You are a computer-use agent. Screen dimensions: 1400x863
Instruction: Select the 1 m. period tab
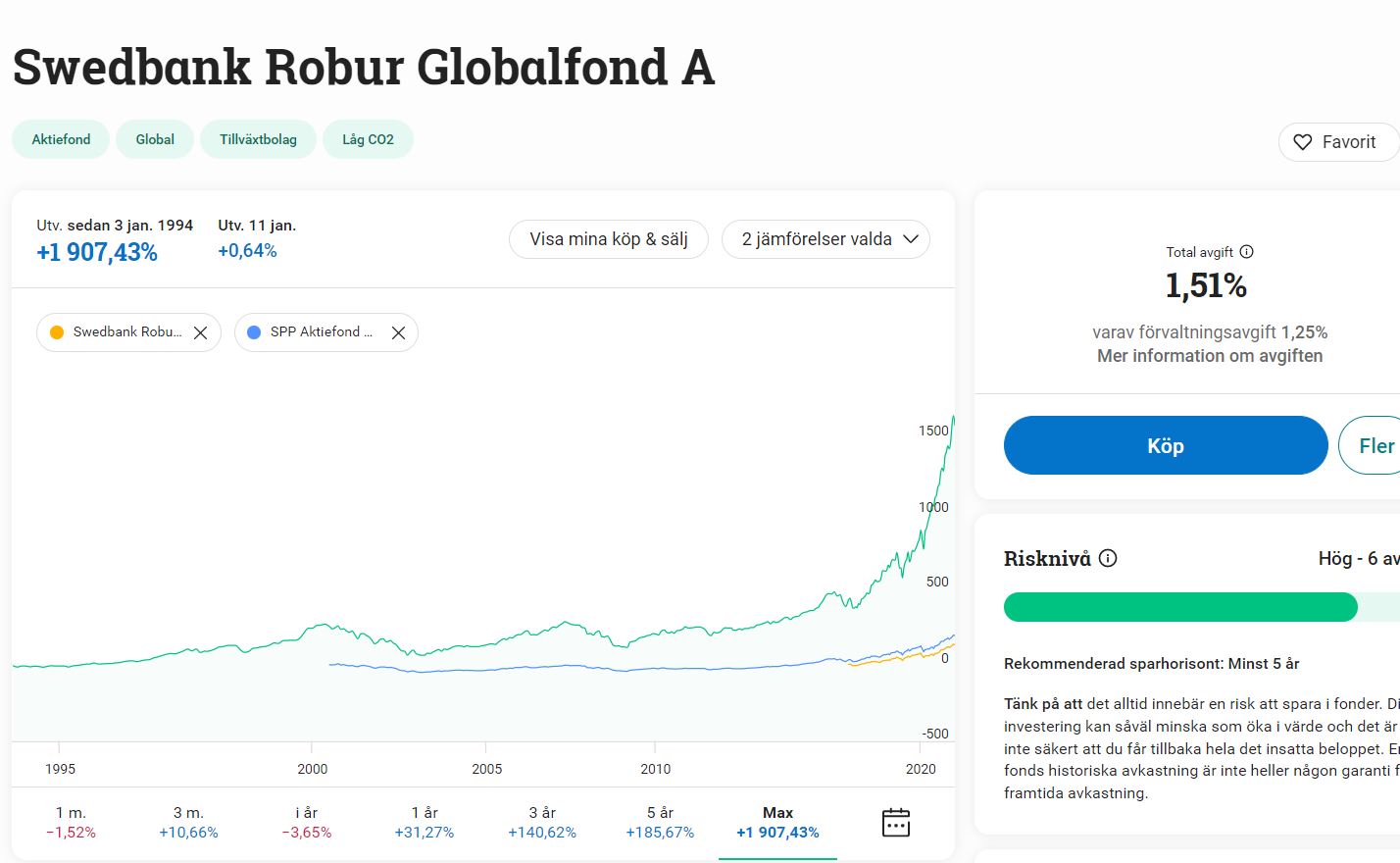(x=71, y=822)
